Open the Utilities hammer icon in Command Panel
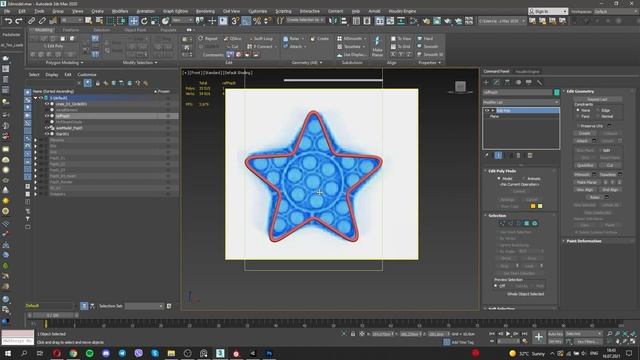 point(539,82)
